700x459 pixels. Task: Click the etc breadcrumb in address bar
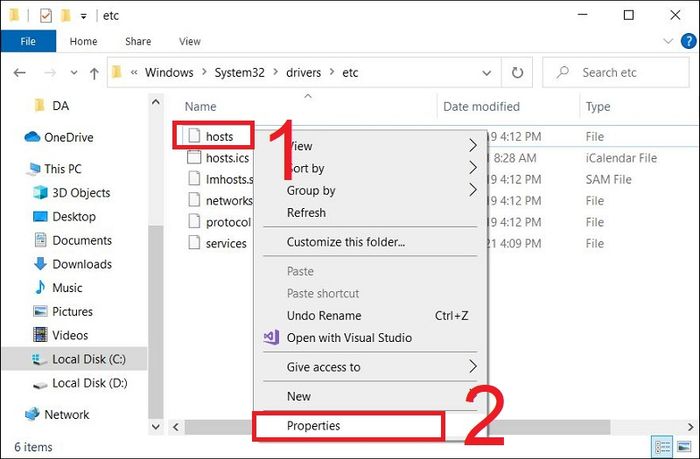pos(350,72)
